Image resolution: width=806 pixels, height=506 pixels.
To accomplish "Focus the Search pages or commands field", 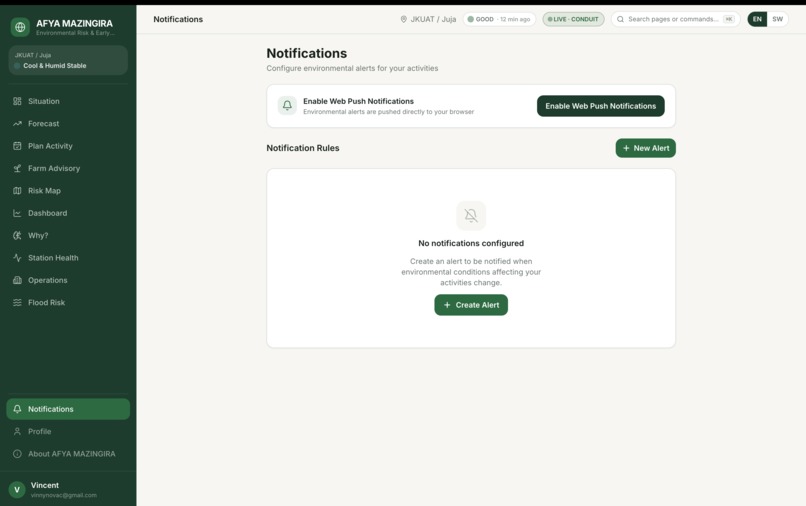I will (x=675, y=19).
